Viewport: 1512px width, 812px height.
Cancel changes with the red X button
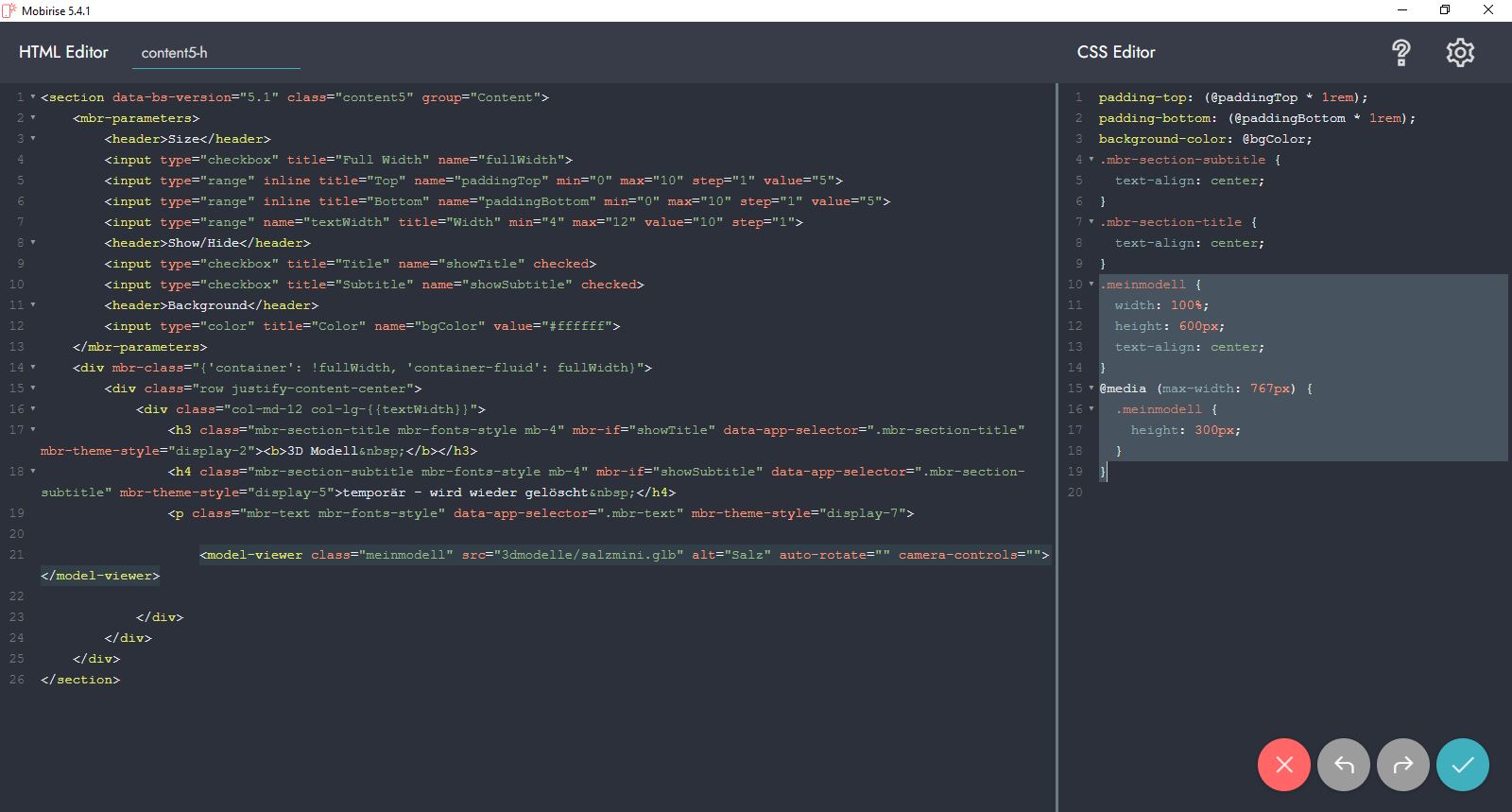[x=1283, y=765]
